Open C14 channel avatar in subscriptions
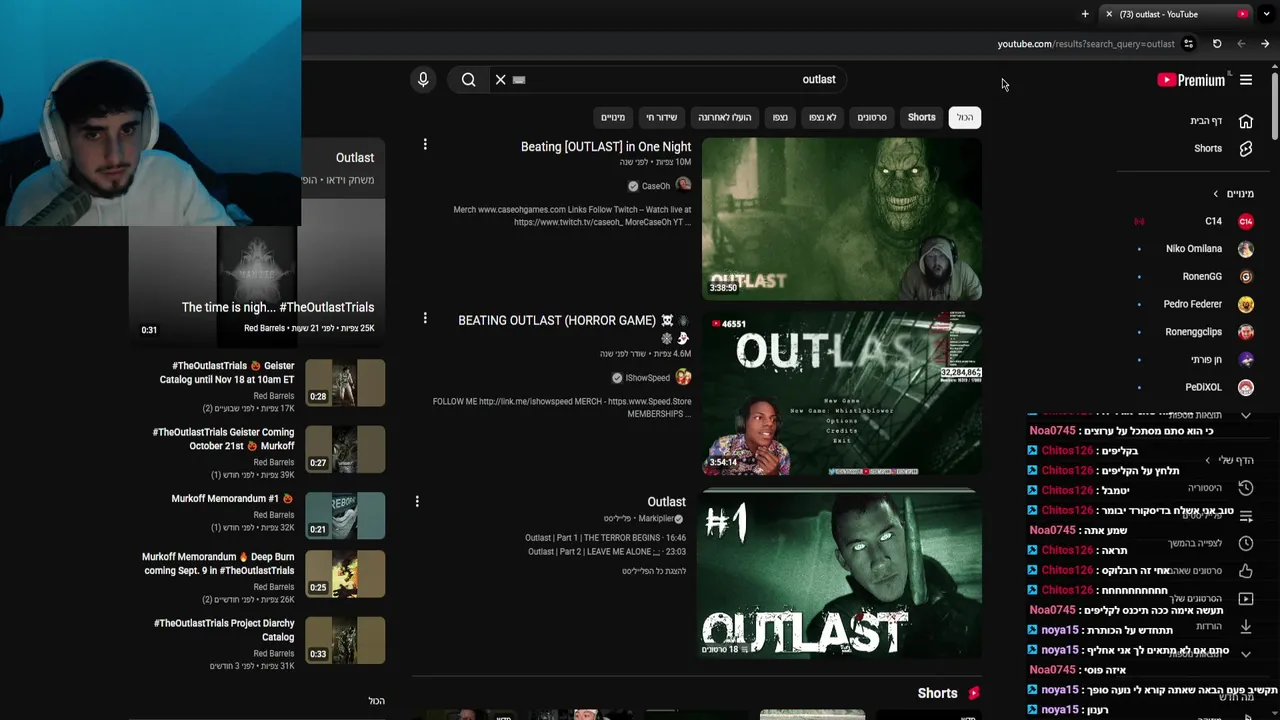 coord(1246,221)
